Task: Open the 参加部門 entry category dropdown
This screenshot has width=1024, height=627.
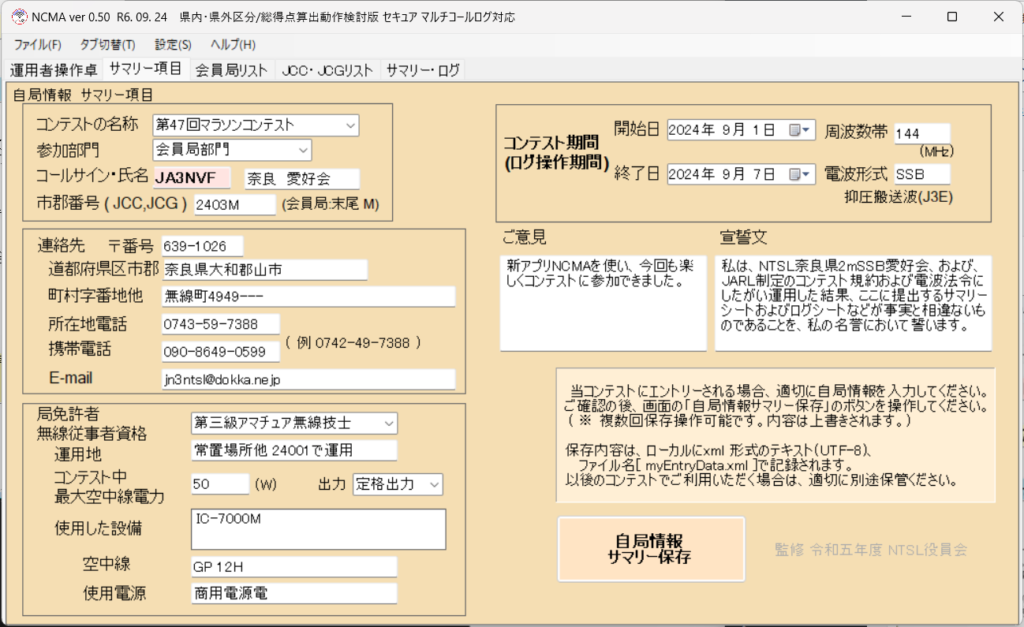Action: click(303, 150)
